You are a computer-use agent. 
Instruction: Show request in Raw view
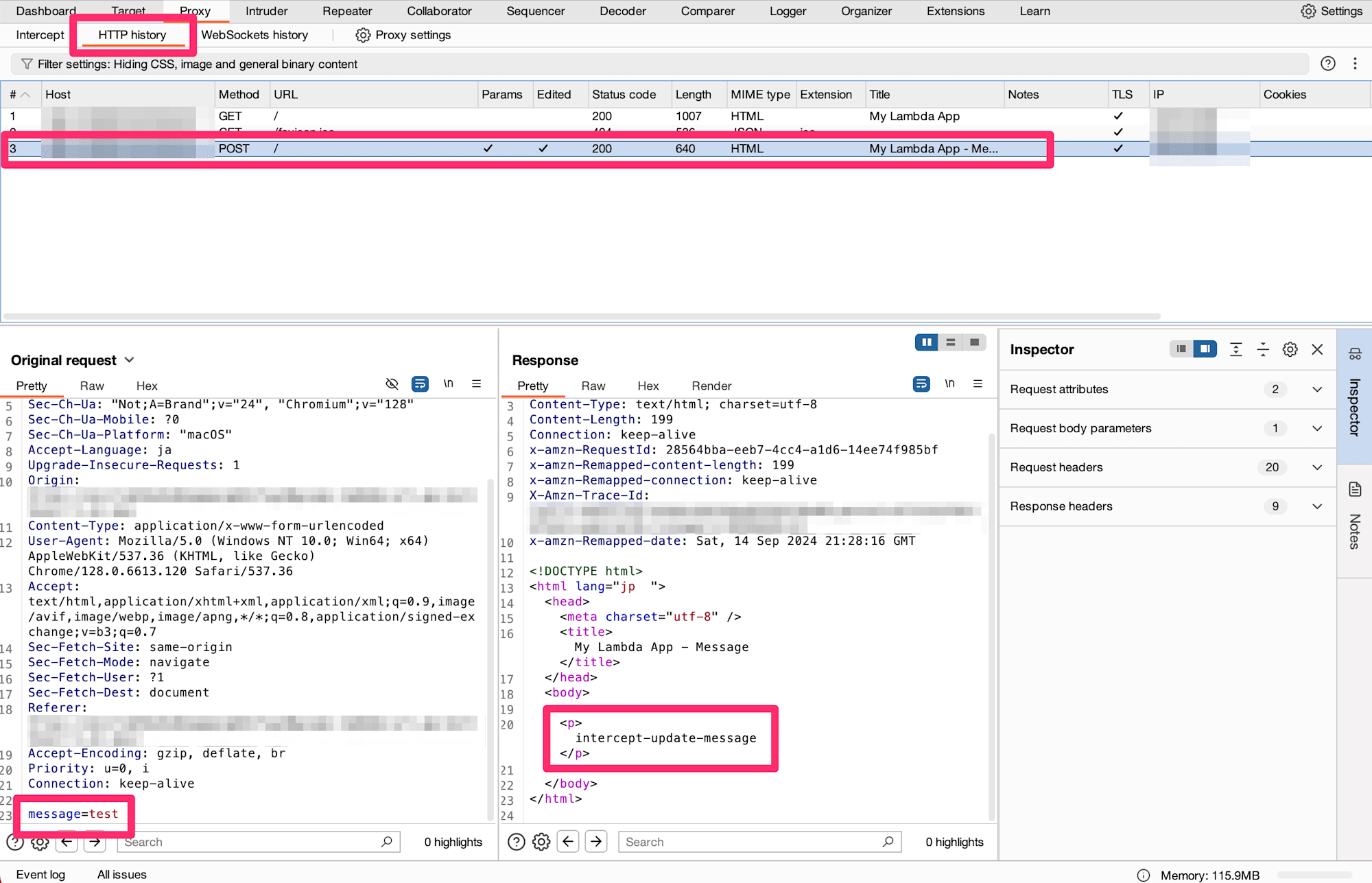(92, 386)
